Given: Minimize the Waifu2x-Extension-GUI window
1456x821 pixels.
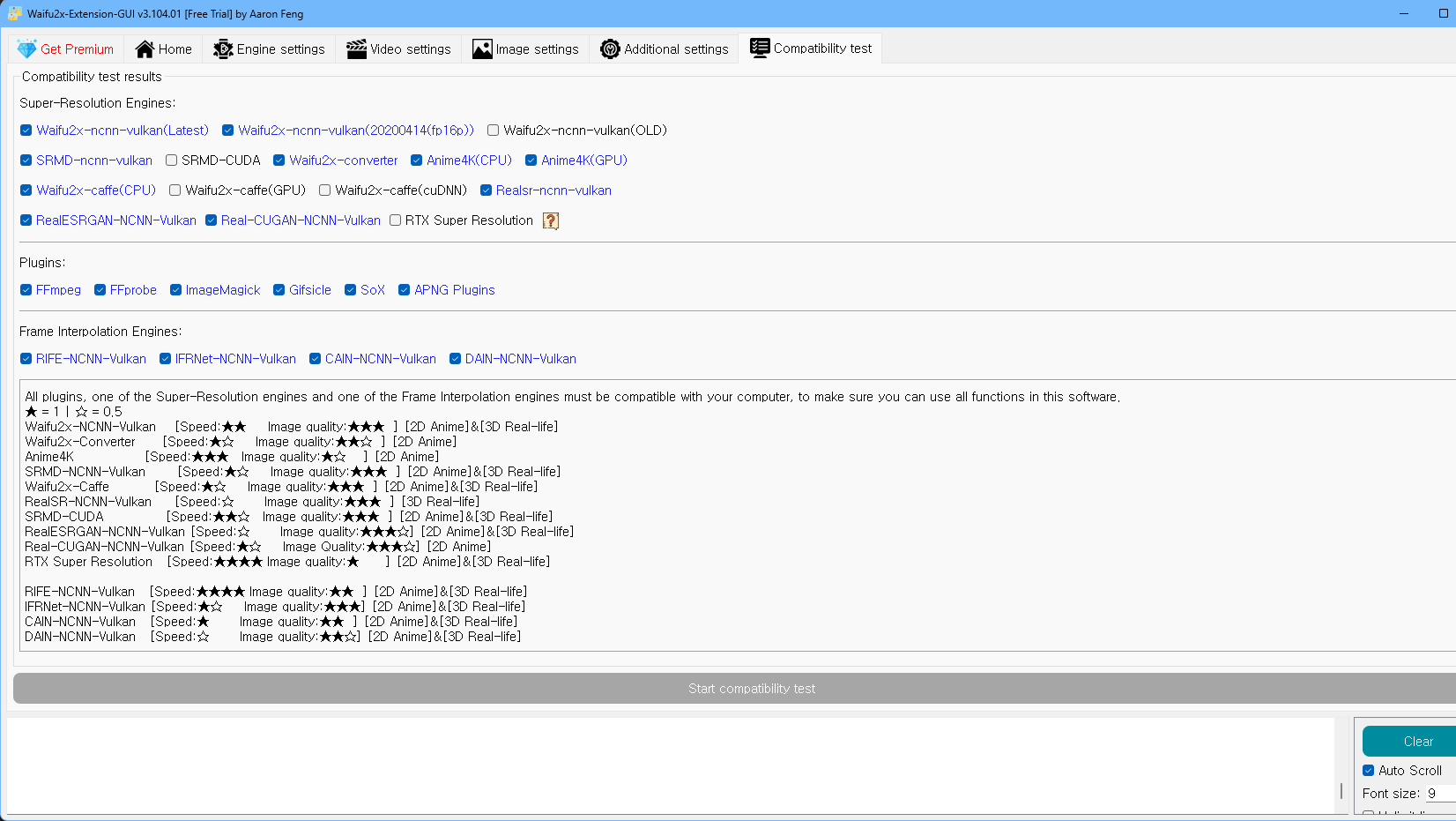Looking at the screenshot, I should coord(1404,13).
